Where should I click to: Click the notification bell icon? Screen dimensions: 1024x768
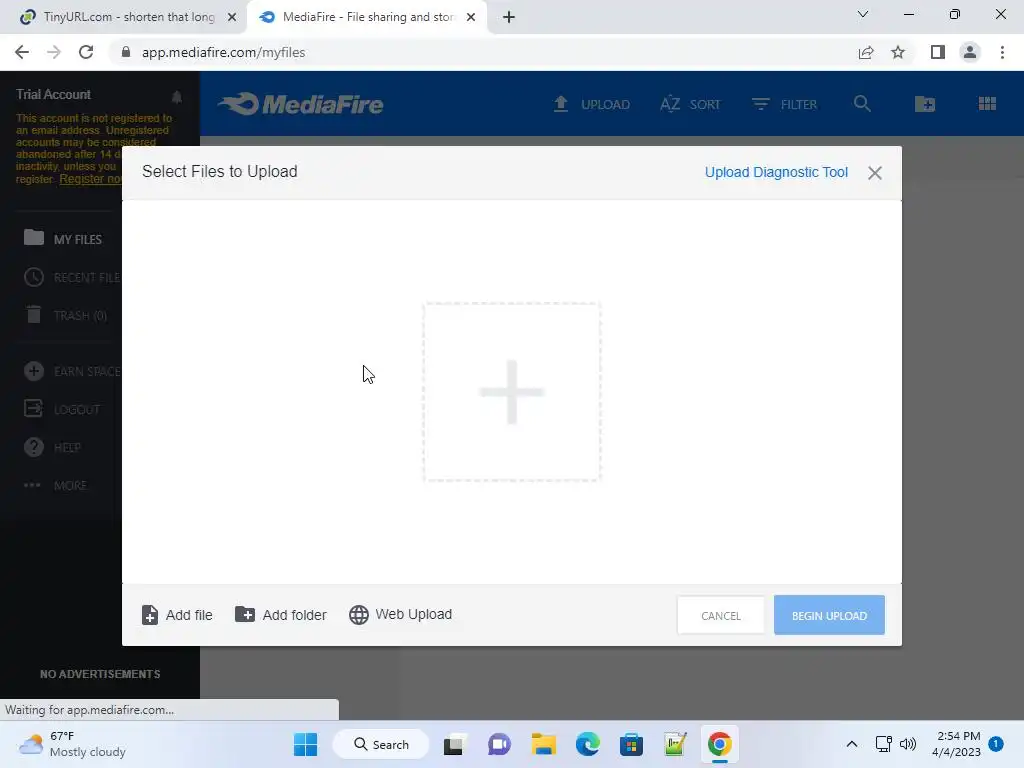click(x=176, y=97)
